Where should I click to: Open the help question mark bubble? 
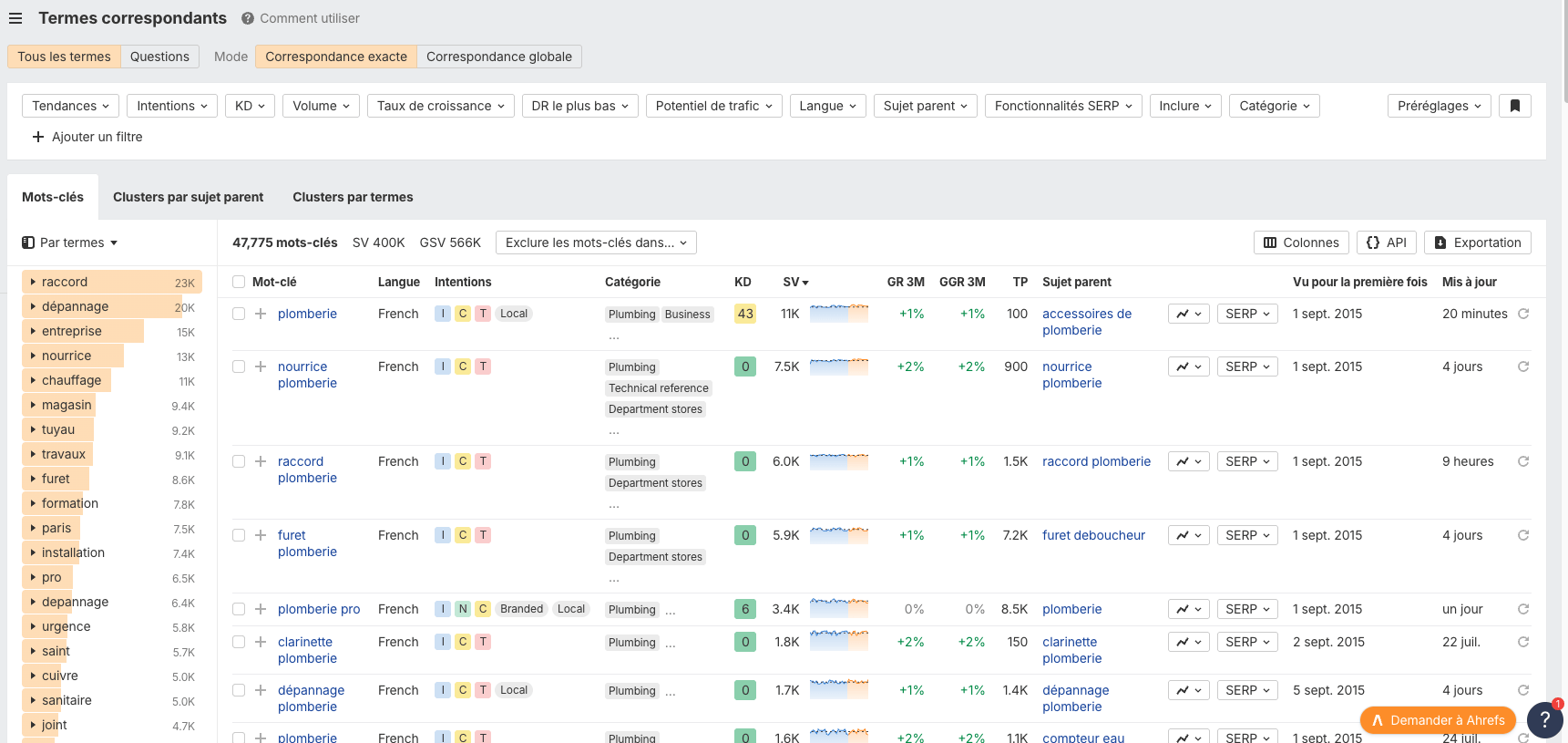coord(1544,719)
